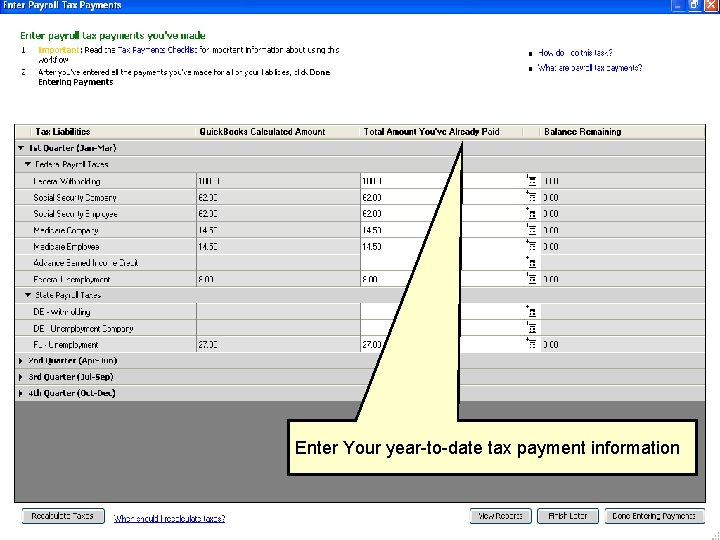
Task: Select calculated amount 27.00 for FL - Unemployment
Action: pyautogui.click(x=278, y=344)
